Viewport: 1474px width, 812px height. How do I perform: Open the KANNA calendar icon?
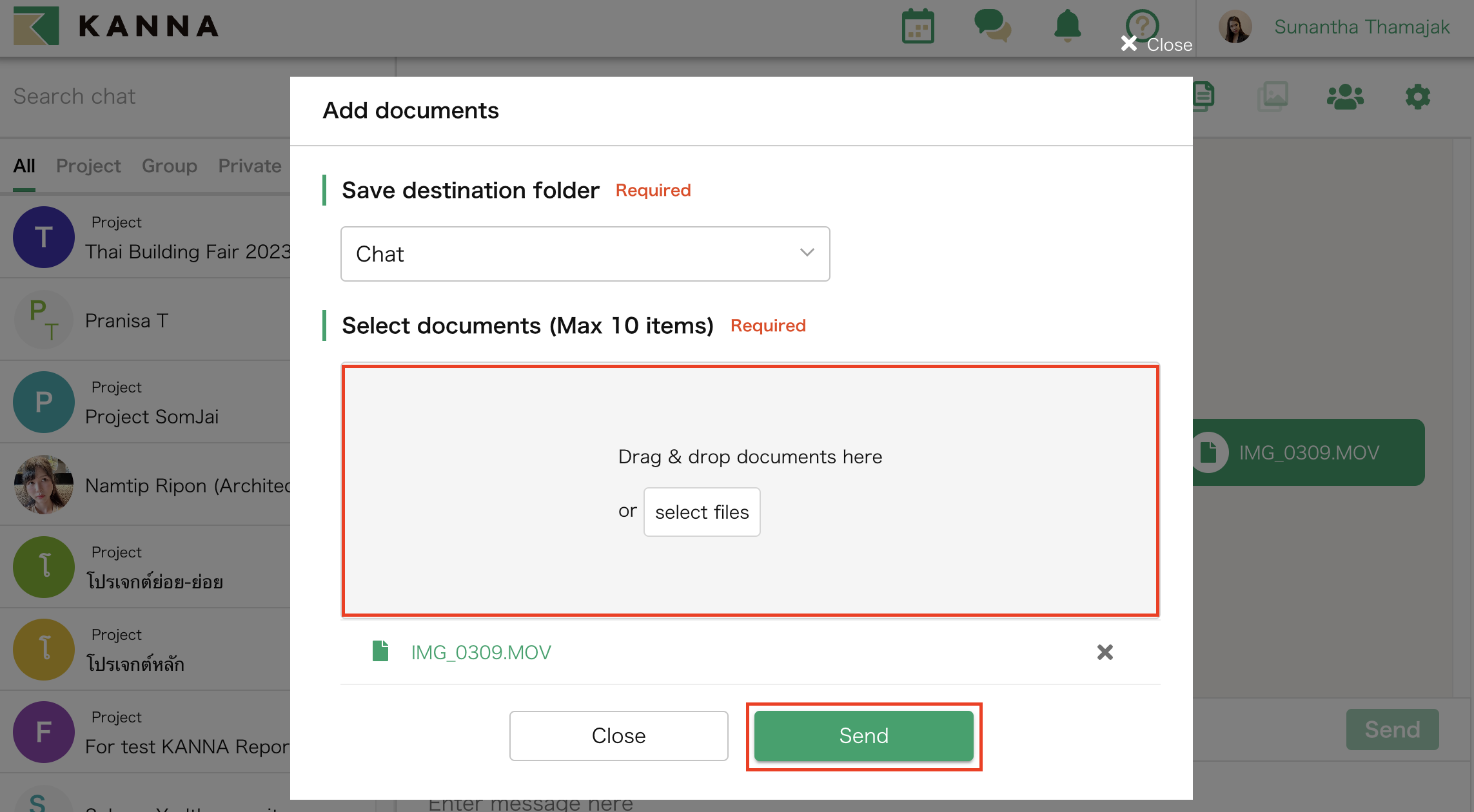[917, 26]
